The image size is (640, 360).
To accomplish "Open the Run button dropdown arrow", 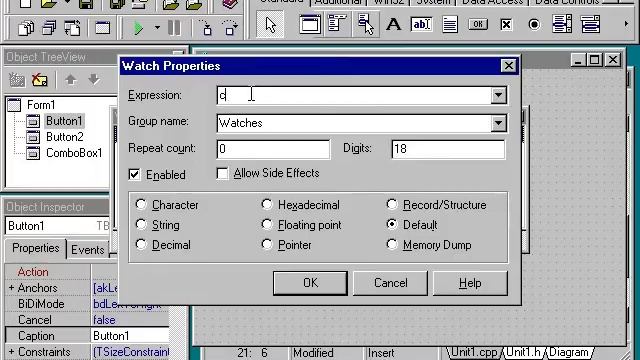I will pos(157,28).
